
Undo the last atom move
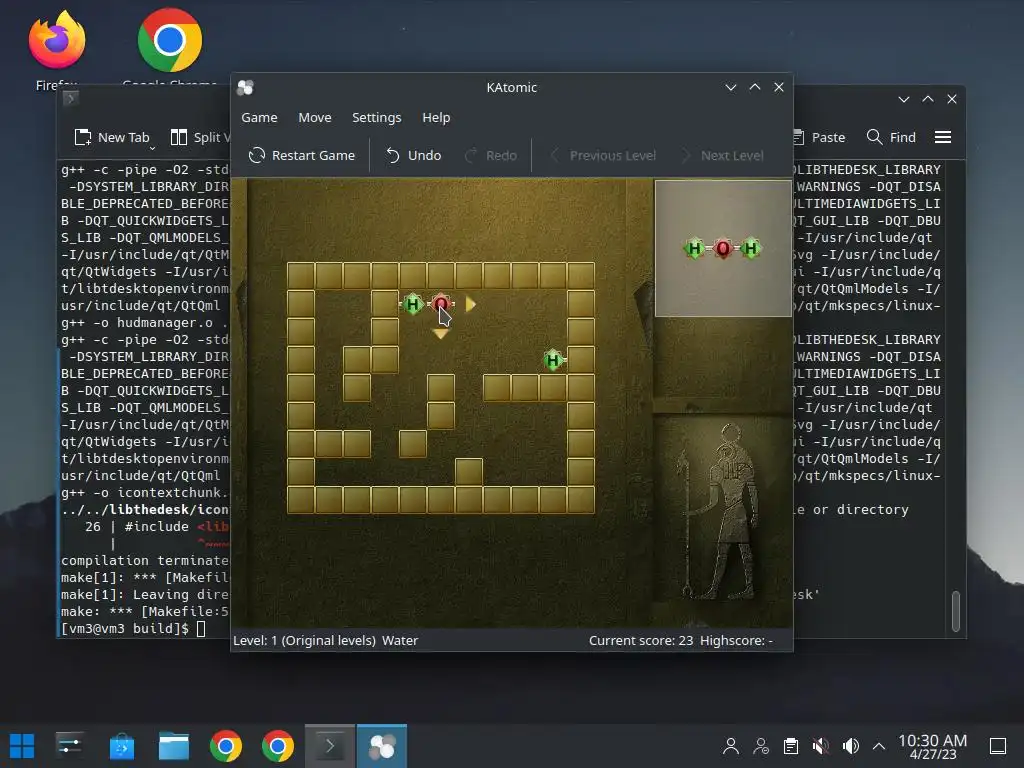tap(413, 155)
